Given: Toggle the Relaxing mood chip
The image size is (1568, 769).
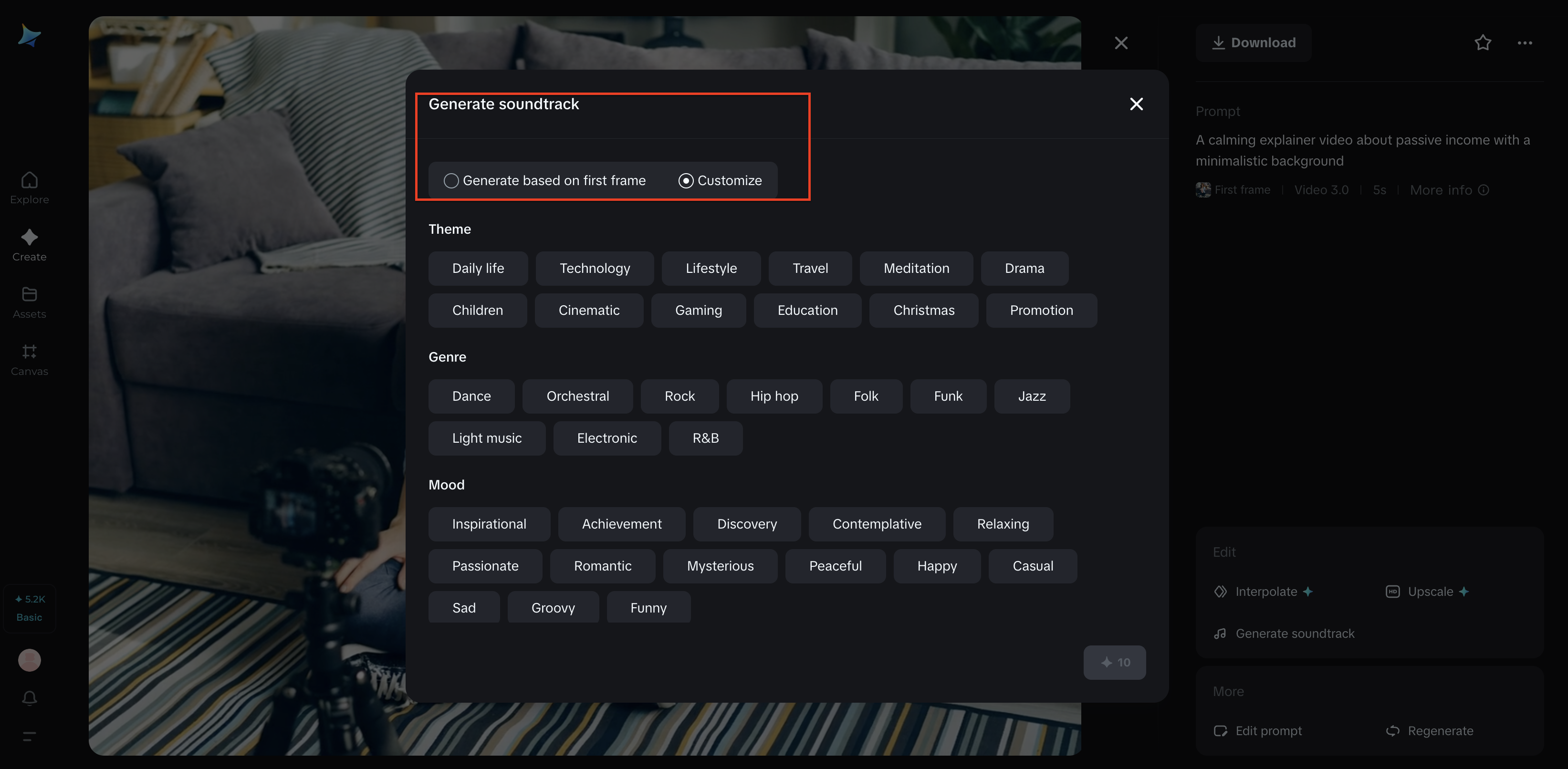Looking at the screenshot, I should 1003,524.
